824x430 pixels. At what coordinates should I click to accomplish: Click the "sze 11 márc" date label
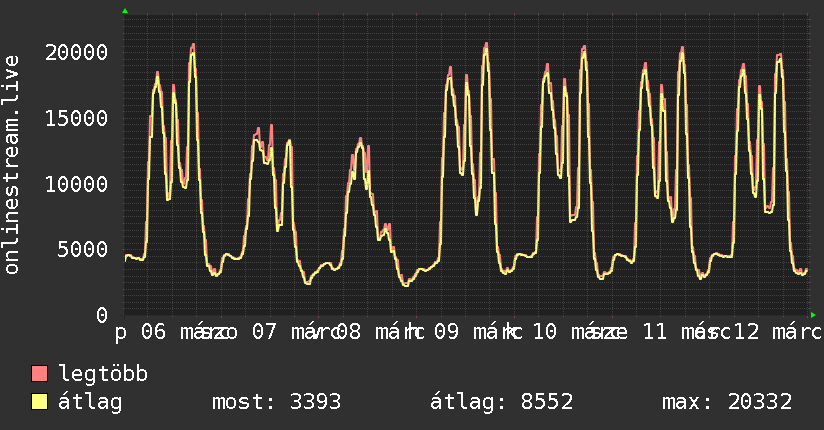click(650, 331)
